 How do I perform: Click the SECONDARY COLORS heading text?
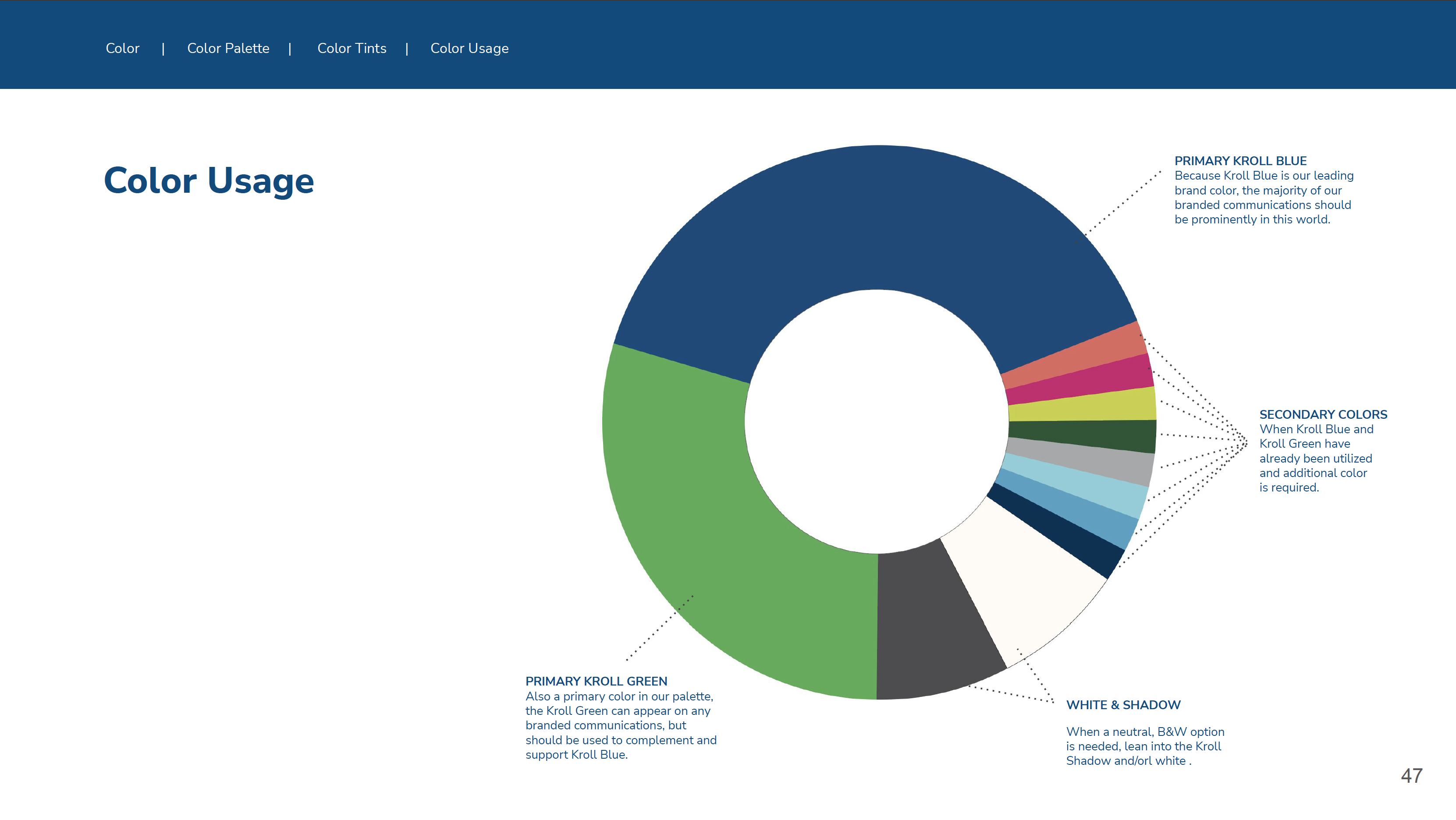click(x=1323, y=414)
